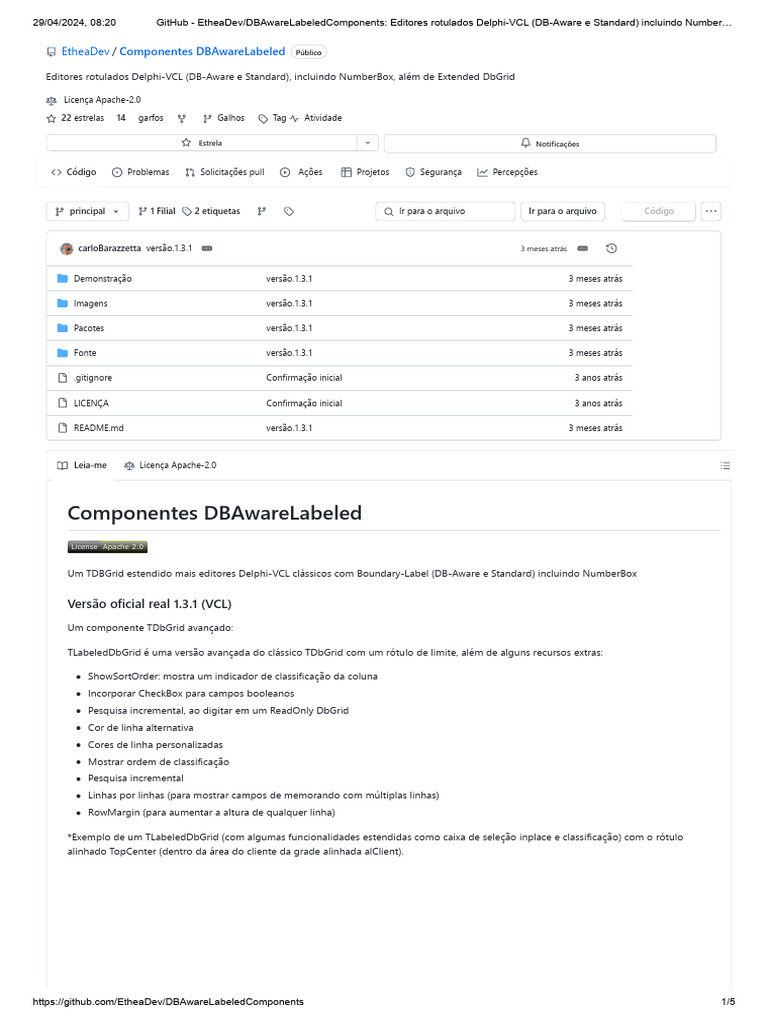The width and height of the screenshot is (768, 1024).
Task: Open the Fonte folder
Action: 85,353
